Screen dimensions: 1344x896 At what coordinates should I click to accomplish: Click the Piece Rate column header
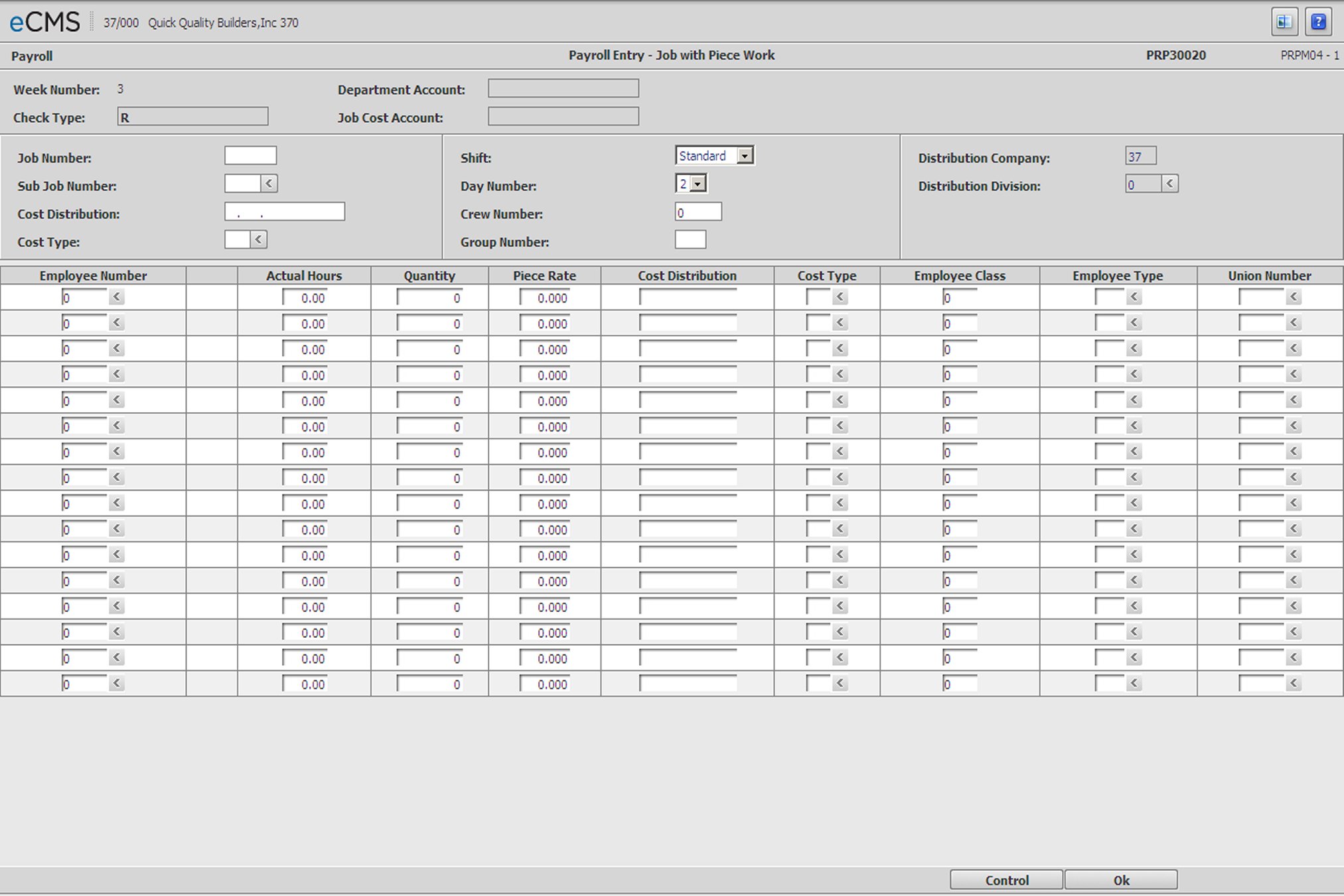544,275
